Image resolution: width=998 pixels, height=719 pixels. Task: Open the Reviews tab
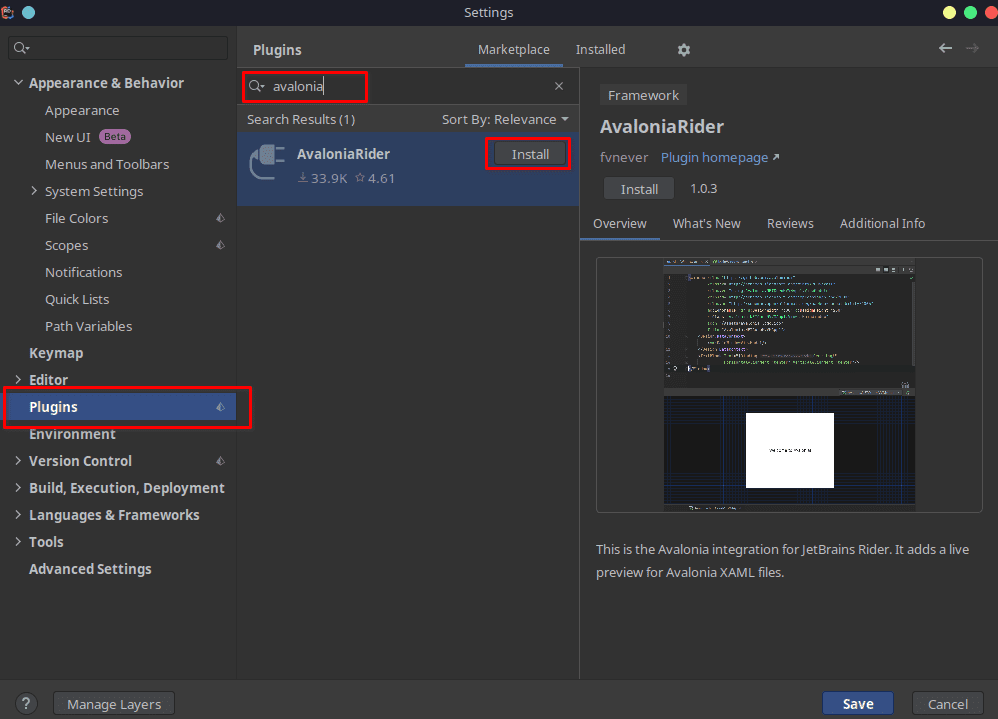790,223
